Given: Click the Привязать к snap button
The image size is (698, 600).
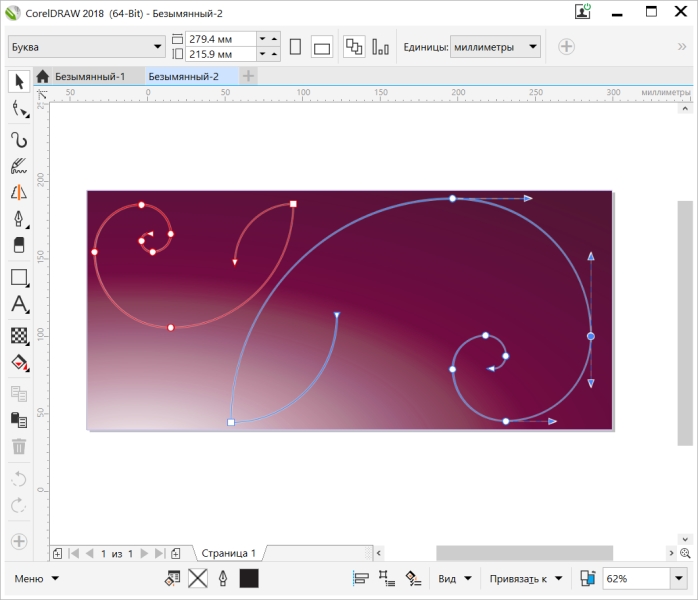Looking at the screenshot, I should click(x=525, y=578).
